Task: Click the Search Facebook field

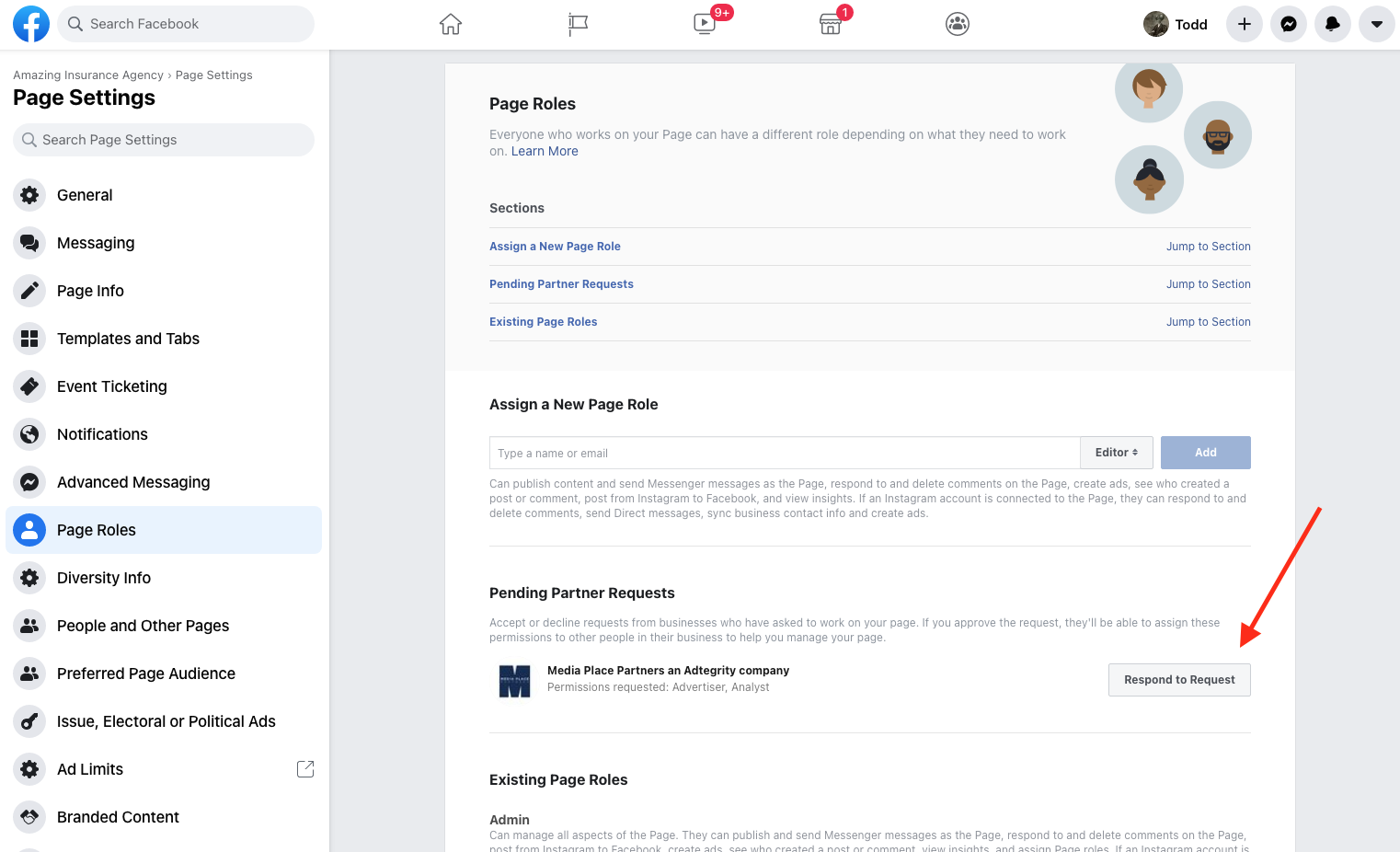Action: pos(186,24)
